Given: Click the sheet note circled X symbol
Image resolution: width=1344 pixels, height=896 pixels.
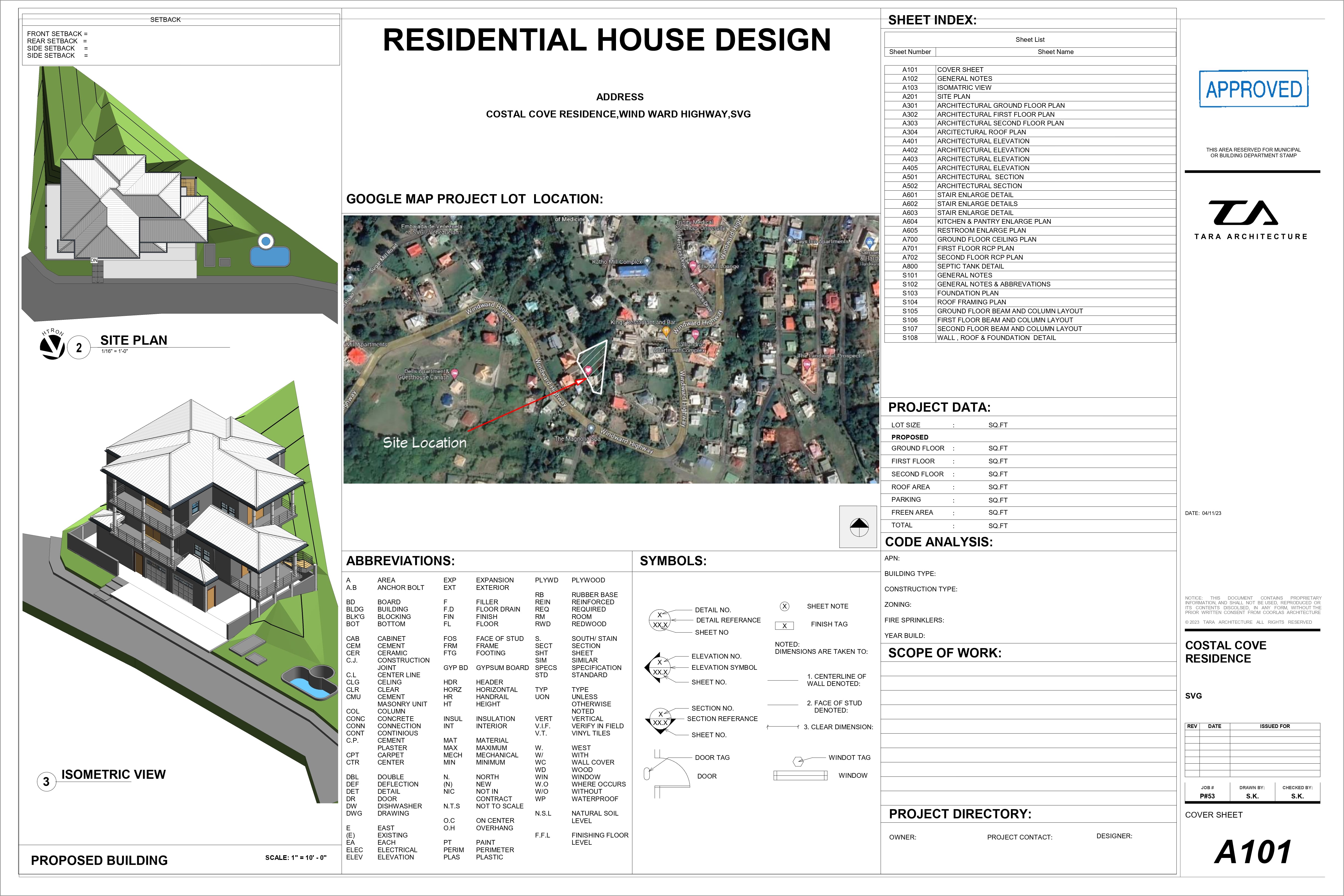Looking at the screenshot, I should pos(784,606).
